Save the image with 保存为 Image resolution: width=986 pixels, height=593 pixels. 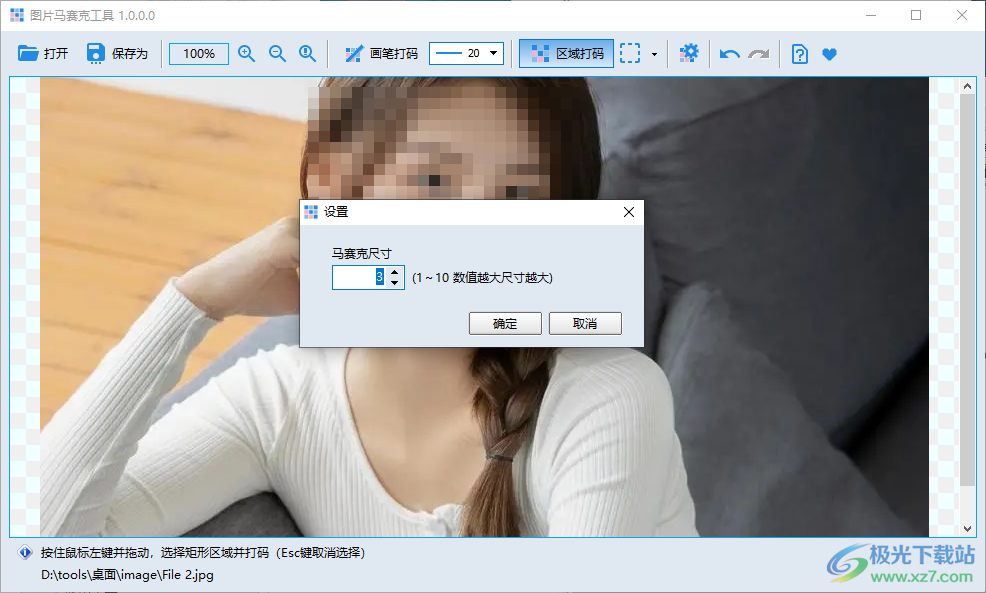(117, 53)
